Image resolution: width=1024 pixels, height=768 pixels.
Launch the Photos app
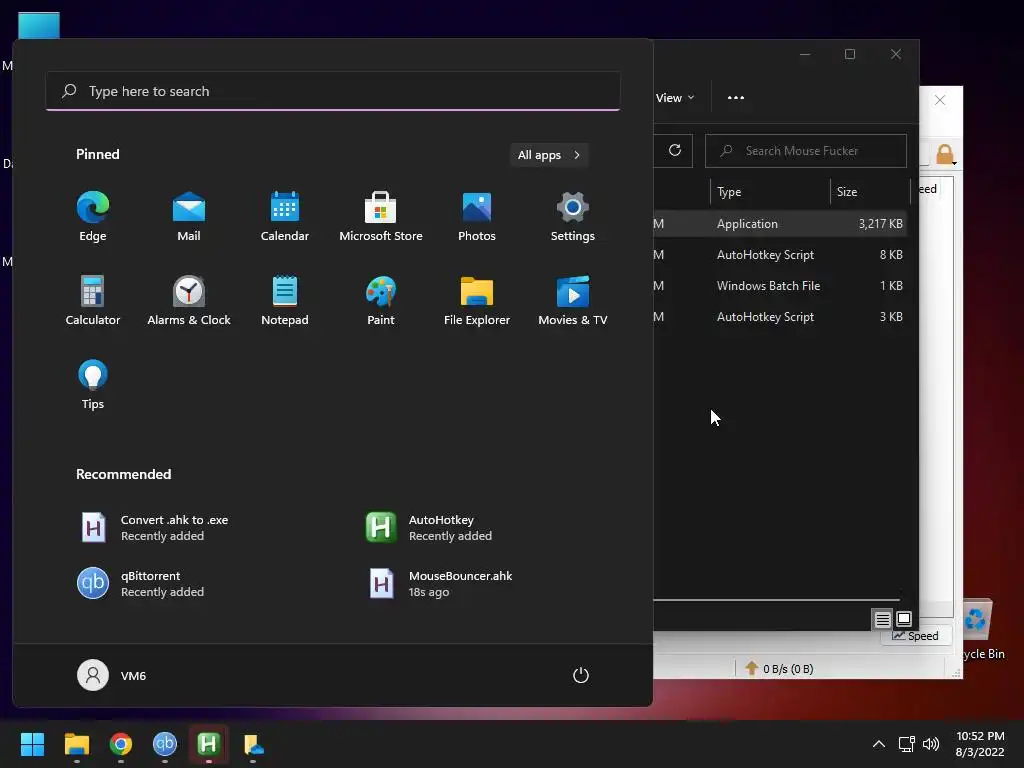click(477, 217)
